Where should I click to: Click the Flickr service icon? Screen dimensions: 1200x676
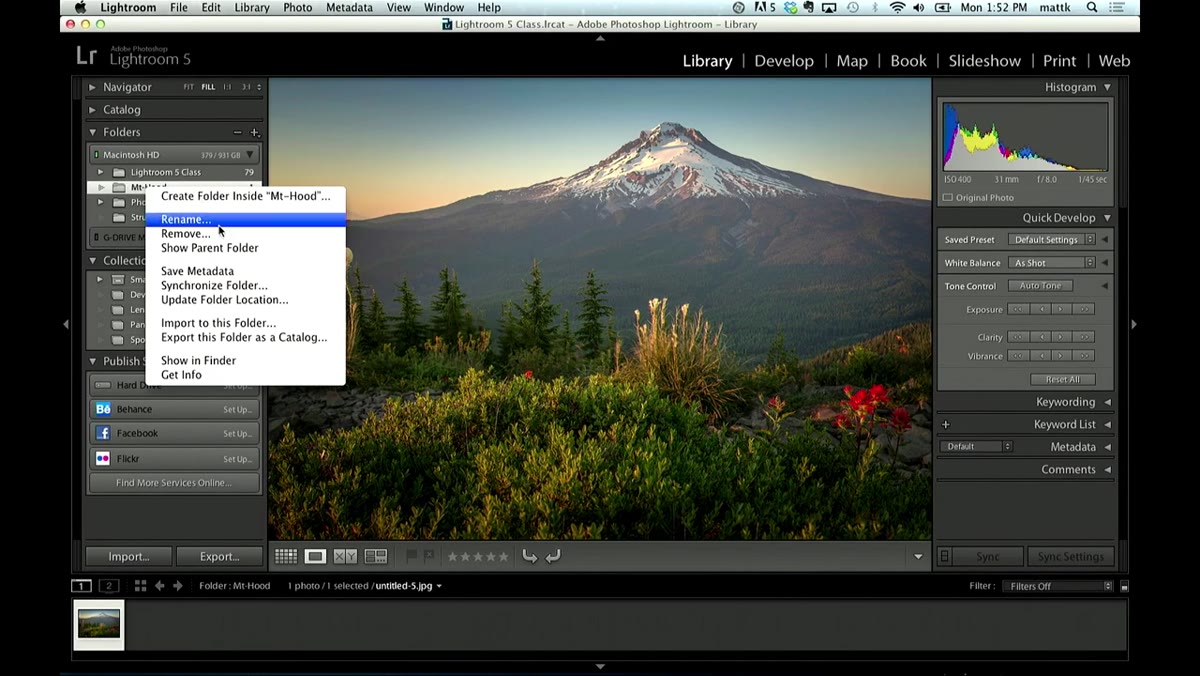pyautogui.click(x=103, y=458)
